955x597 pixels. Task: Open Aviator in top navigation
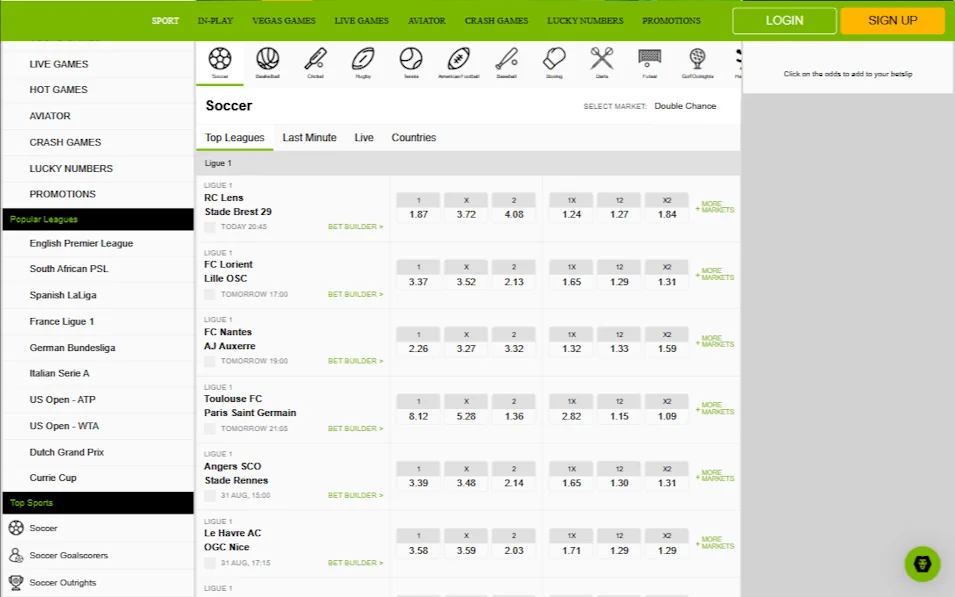[426, 21]
